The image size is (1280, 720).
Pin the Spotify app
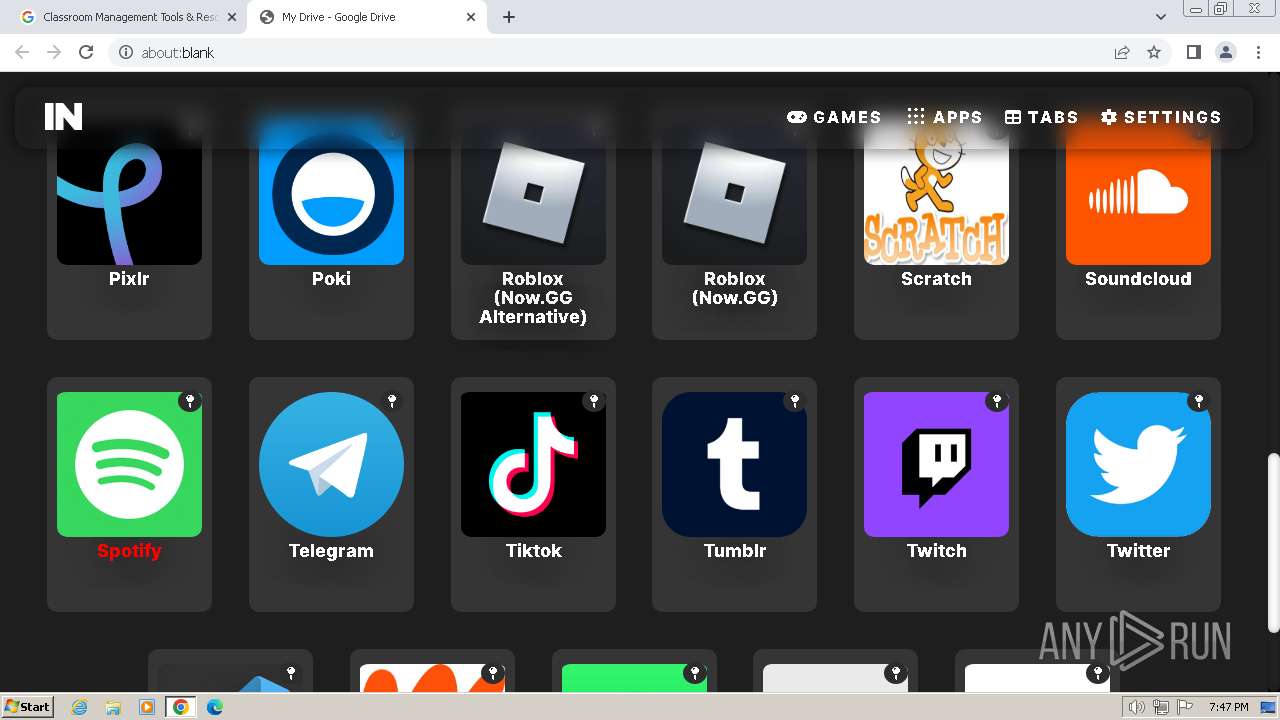pyautogui.click(x=190, y=401)
